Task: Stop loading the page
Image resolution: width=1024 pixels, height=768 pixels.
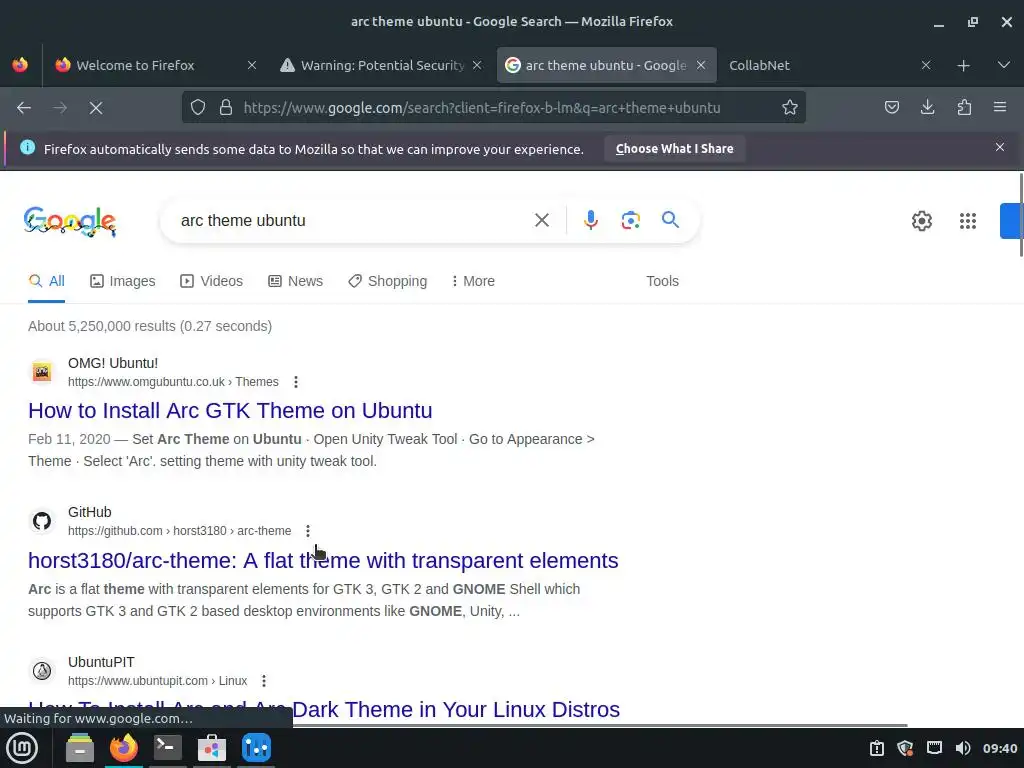Action: click(96, 108)
